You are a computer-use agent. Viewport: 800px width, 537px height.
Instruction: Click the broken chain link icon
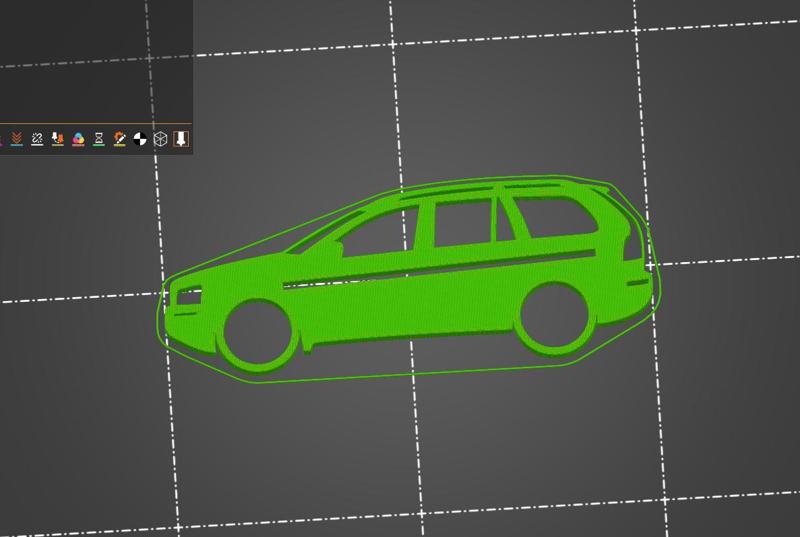[x=37, y=138]
